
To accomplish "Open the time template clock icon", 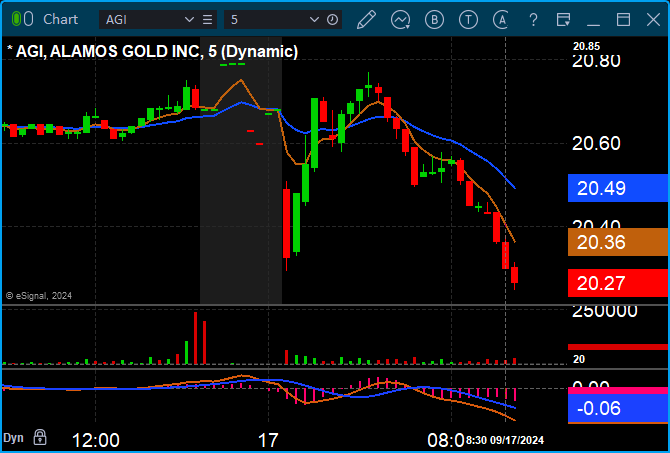I will [332, 20].
